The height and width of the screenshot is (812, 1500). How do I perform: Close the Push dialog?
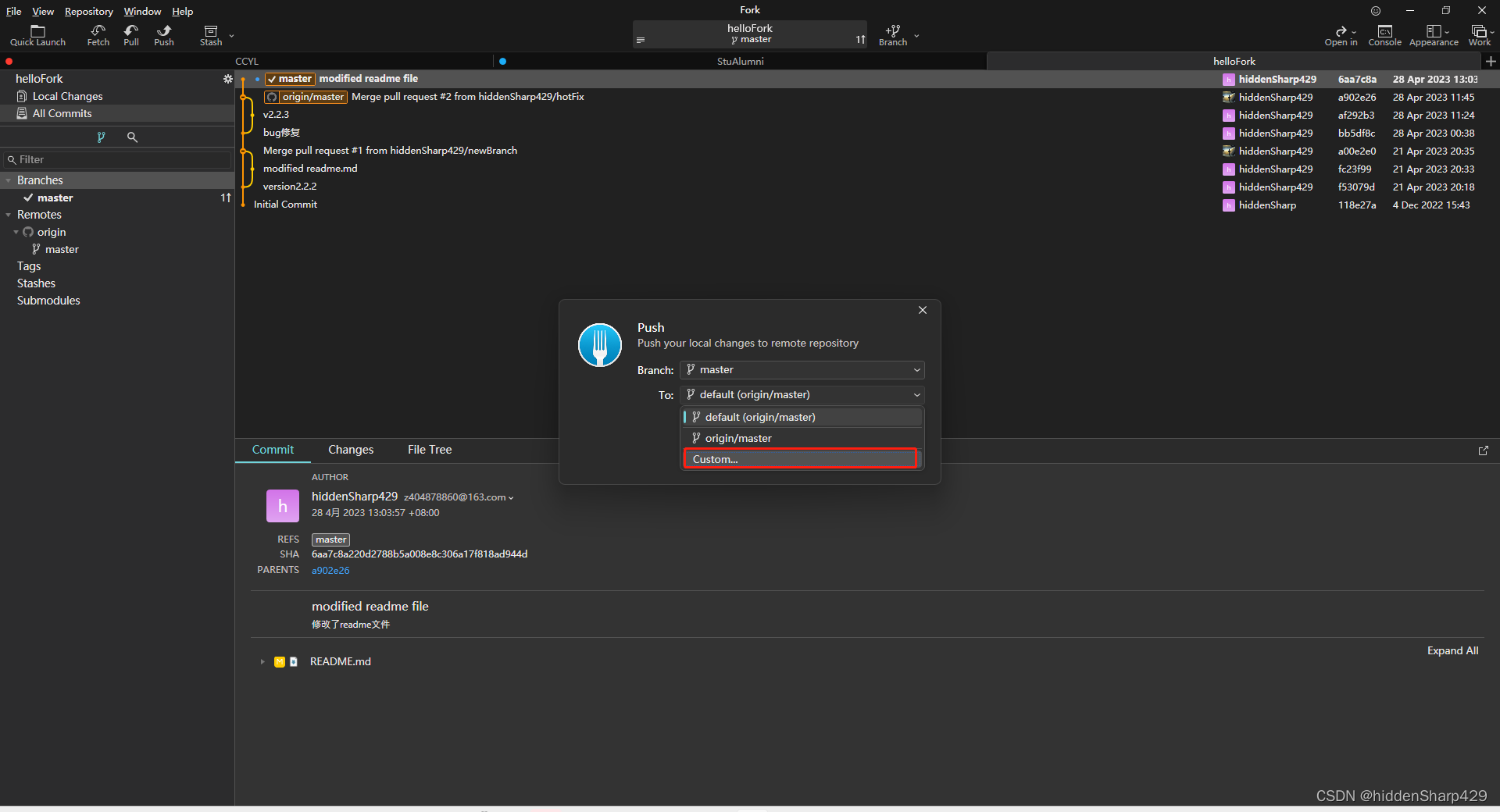coord(923,310)
